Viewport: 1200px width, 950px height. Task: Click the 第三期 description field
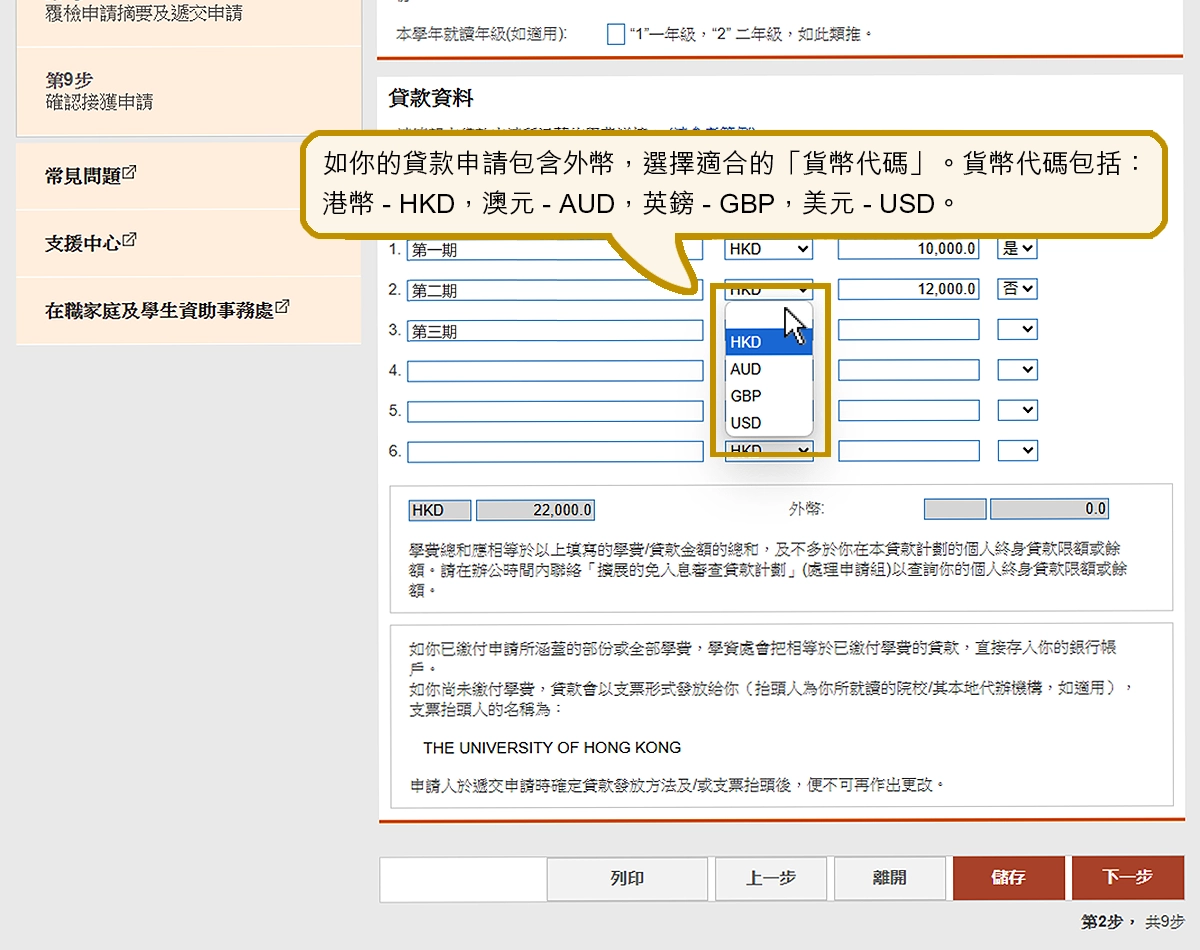pos(555,330)
